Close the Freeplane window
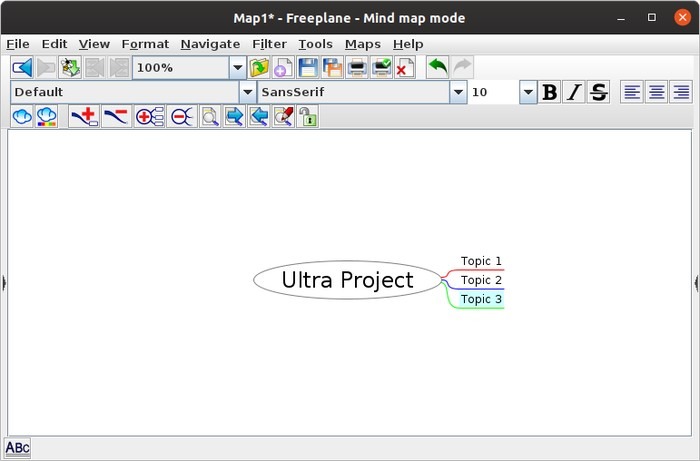 (x=682, y=17)
